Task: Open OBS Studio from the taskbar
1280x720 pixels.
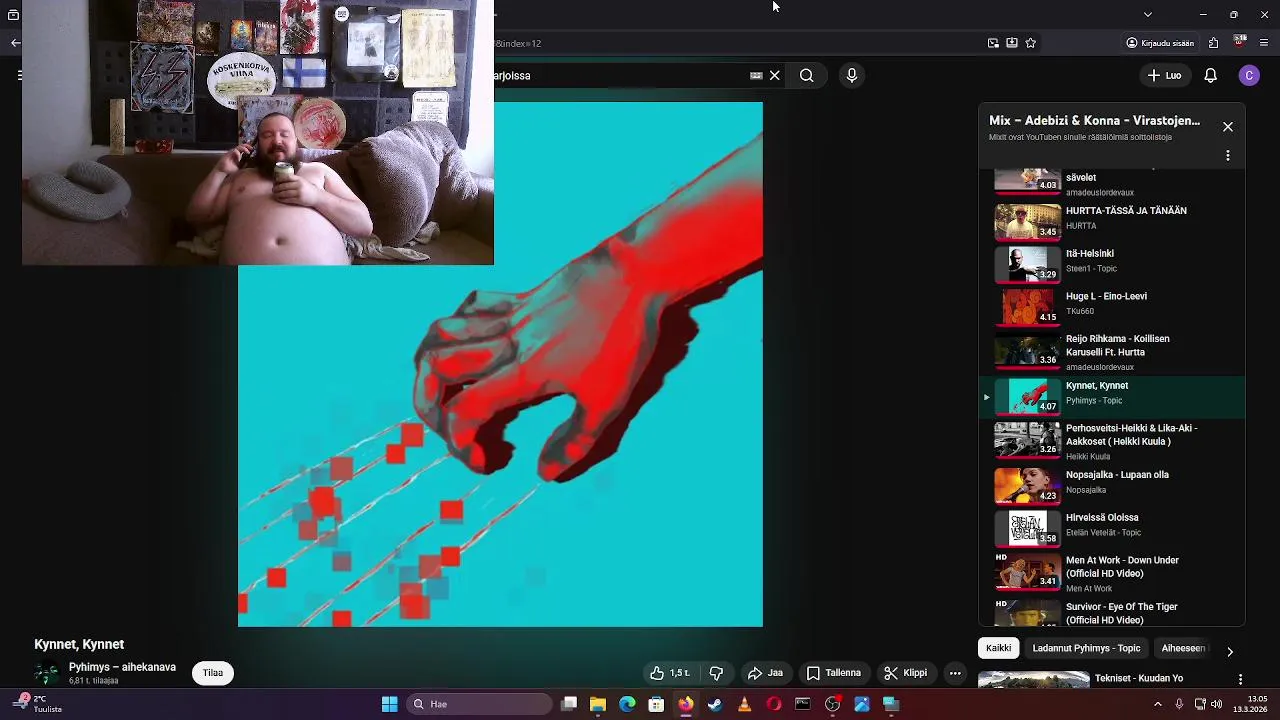Action: click(x=832, y=704)
